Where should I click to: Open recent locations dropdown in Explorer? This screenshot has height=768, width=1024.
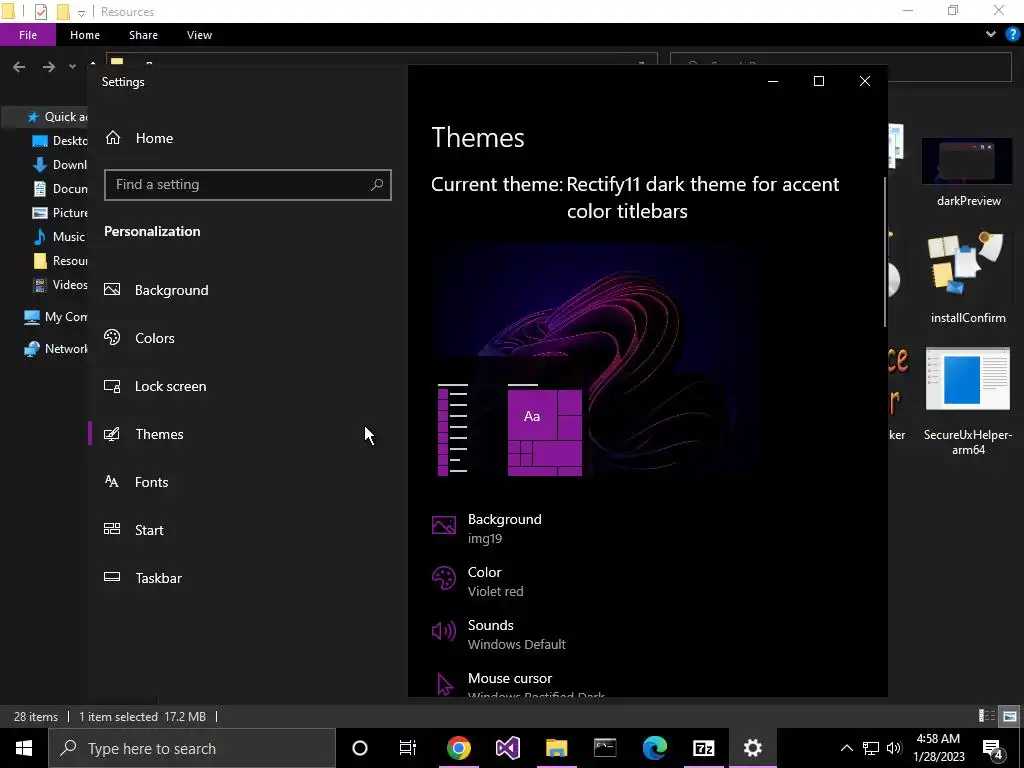(72, 67)
